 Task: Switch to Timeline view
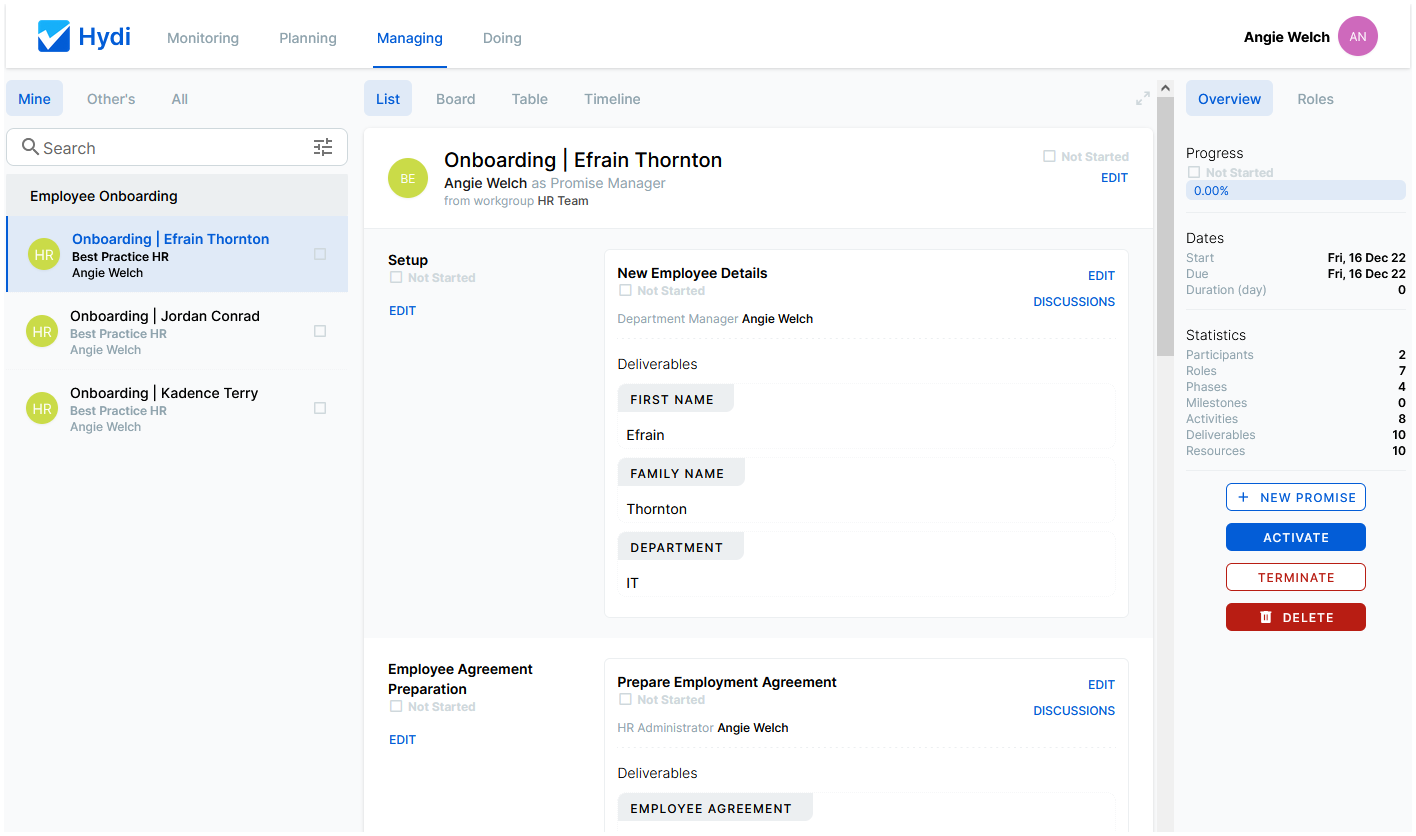[x=612, y=99]
